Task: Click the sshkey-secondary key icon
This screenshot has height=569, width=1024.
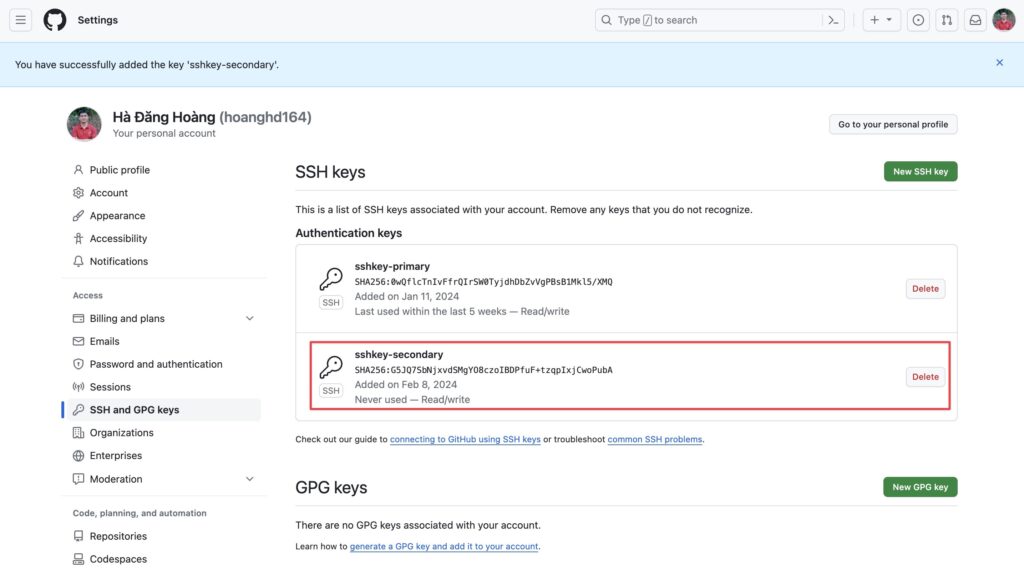Action: tap(330, 367)
